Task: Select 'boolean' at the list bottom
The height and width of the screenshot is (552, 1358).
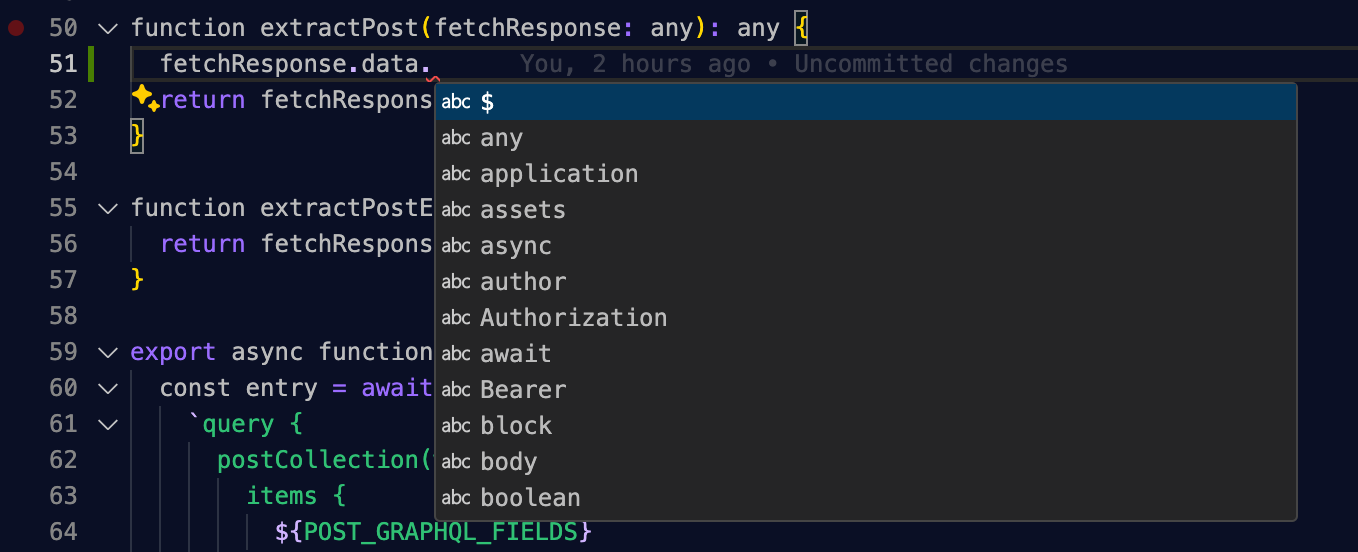Action: click(x=866, y=498)
